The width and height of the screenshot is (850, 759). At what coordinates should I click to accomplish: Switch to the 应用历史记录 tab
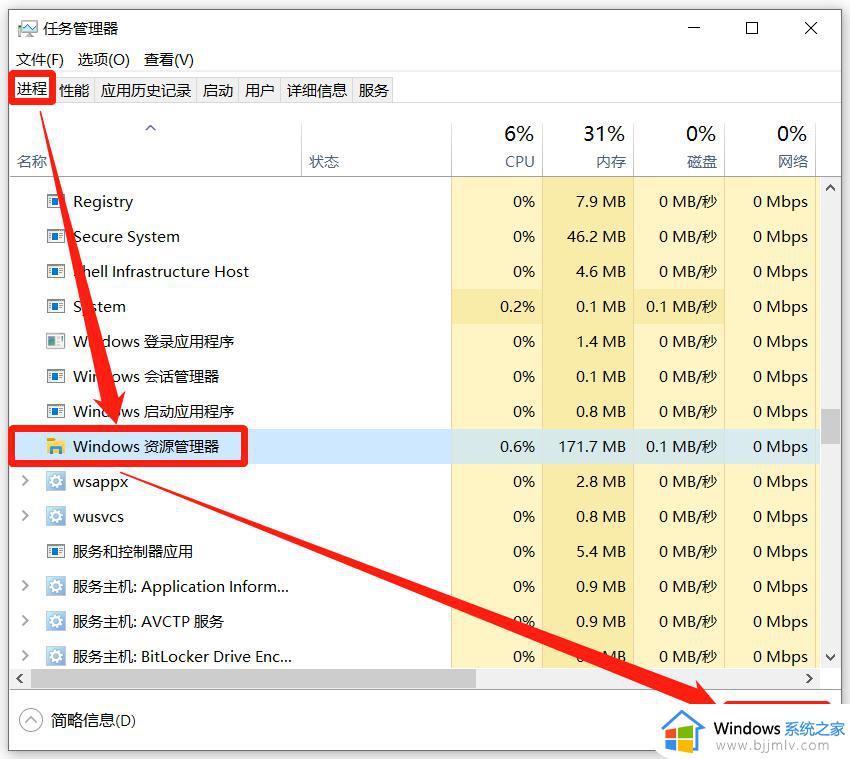(146, 91)
